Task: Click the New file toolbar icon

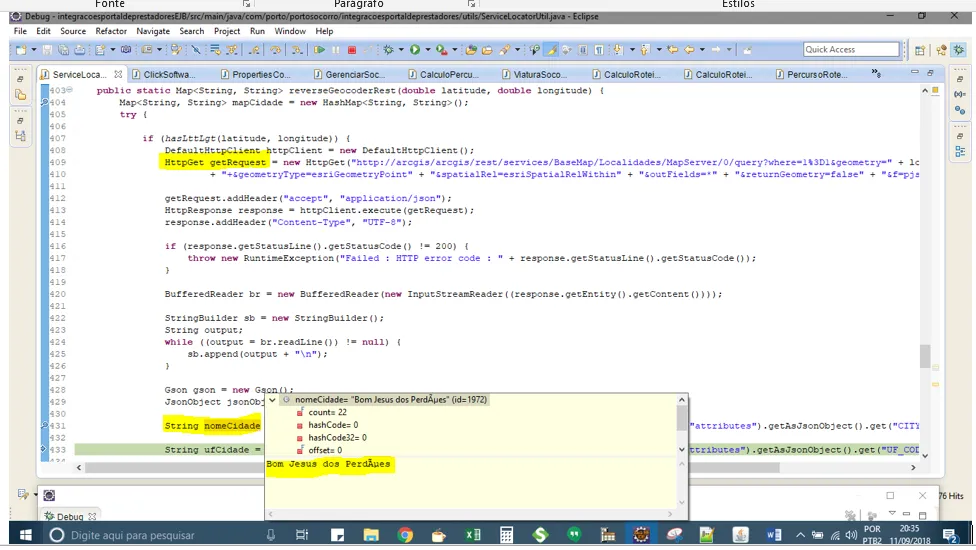Action: point(21,50)
